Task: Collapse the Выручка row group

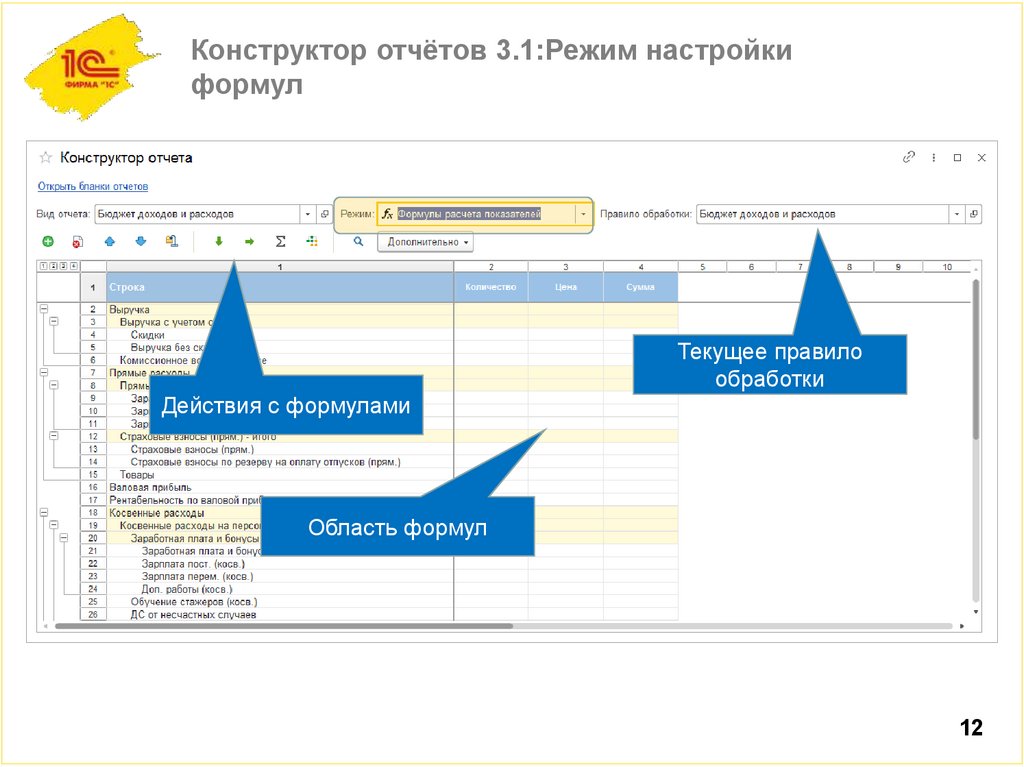Action: click(x=43, y=311)
